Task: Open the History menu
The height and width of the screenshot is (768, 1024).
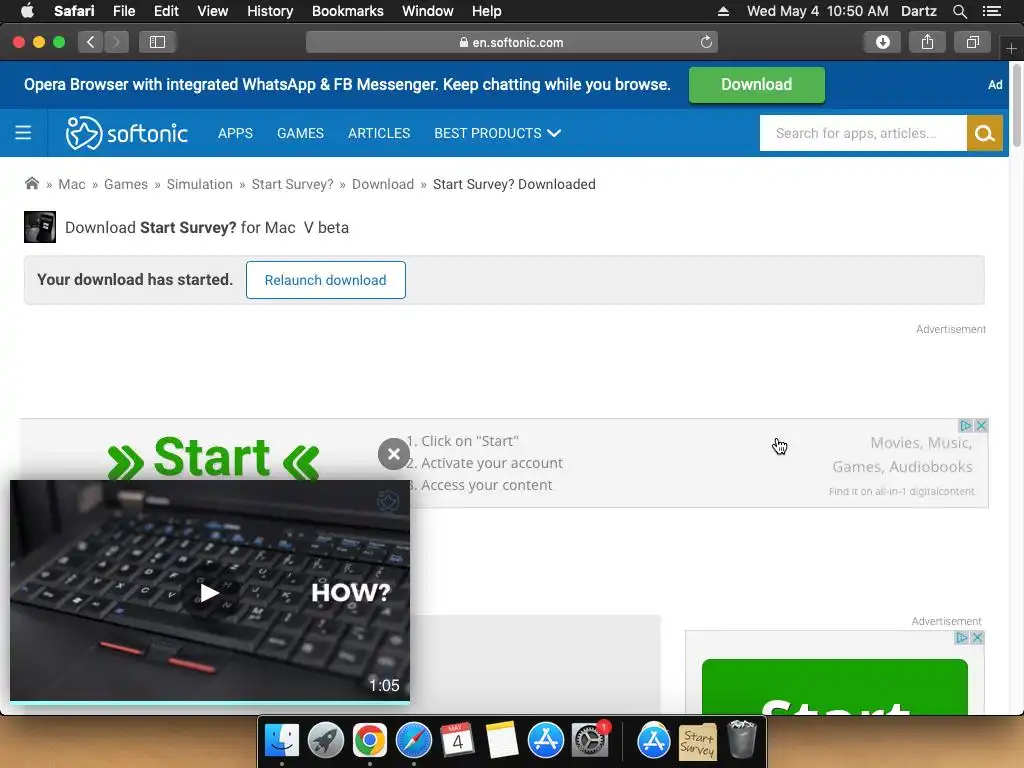Action: pos(270,11)
